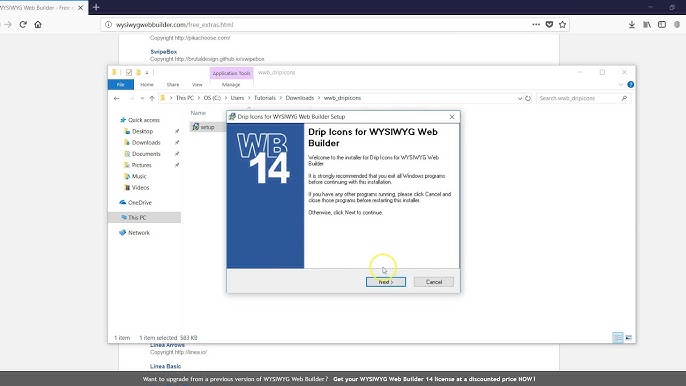Expand address bar history dropdown

click(519, 98)
